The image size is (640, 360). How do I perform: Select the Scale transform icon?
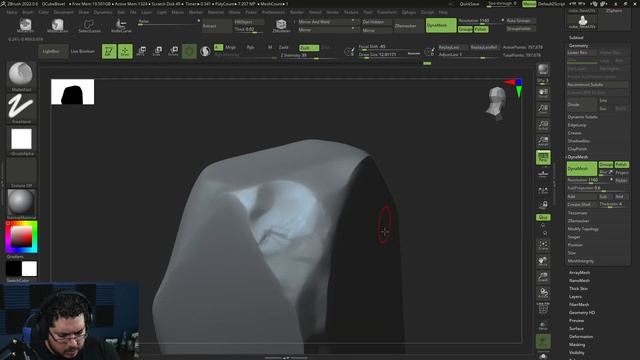(x=158, y=51)
